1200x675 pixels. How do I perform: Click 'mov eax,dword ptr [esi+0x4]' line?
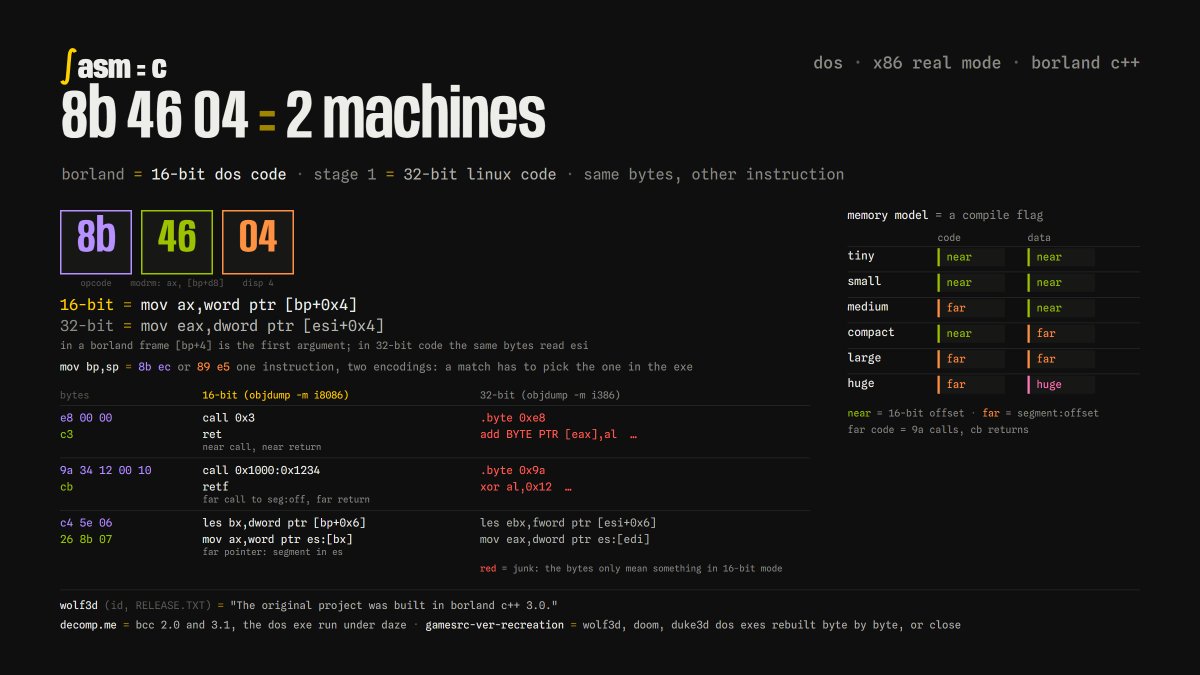click(x=262, y=326)
